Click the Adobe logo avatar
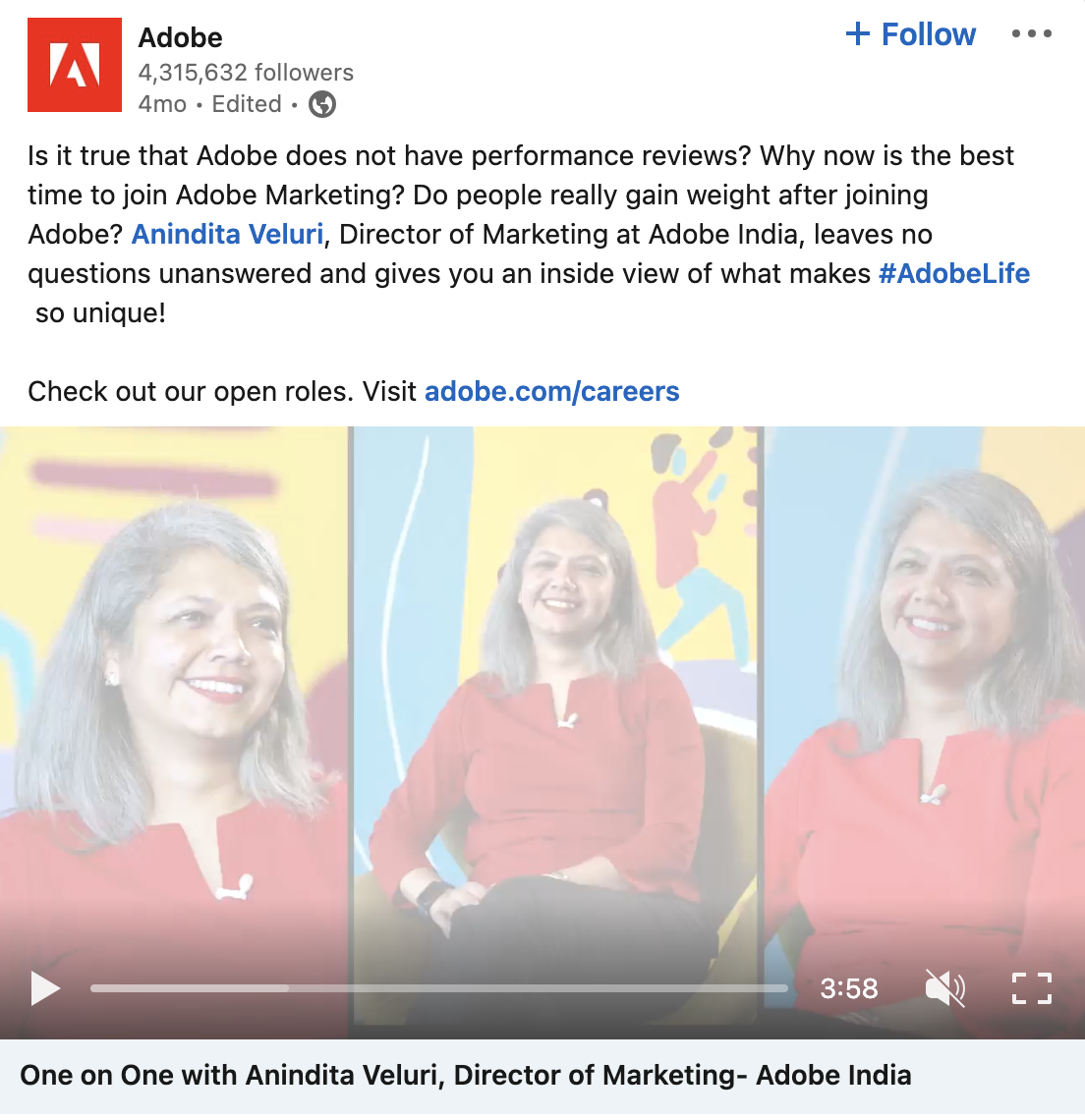 tap(75, 65)
